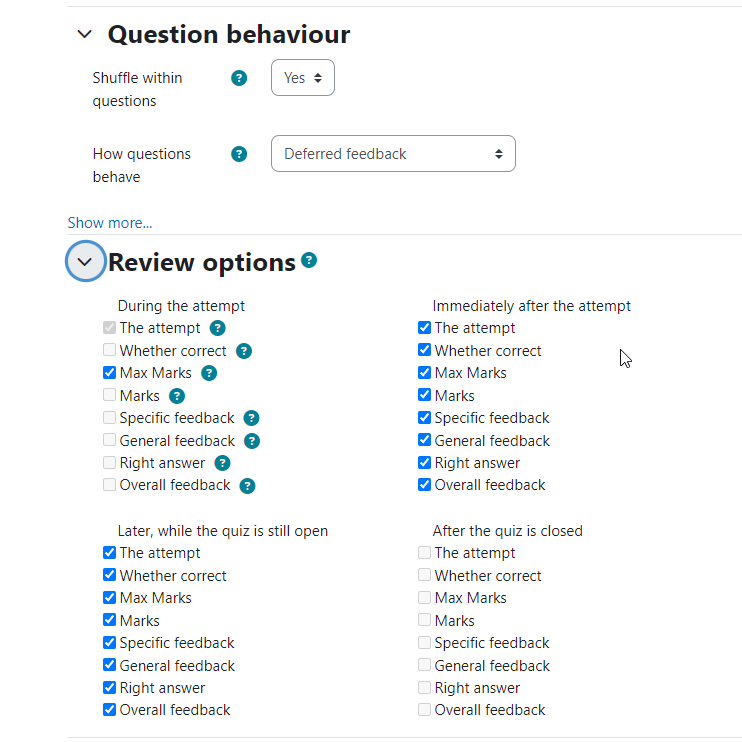
Task: Open the Deferred feedback behaviour dropdown
Action: [393, 154]
